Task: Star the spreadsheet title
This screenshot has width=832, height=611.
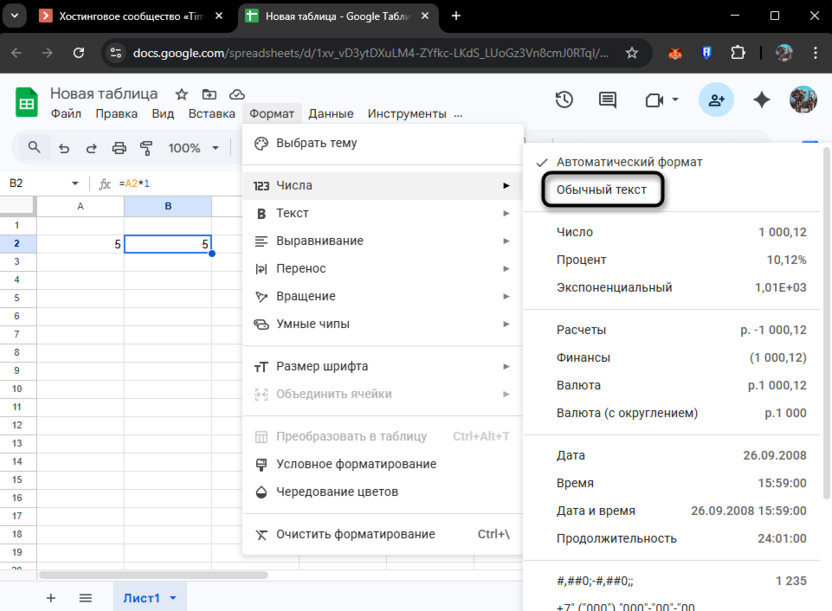Action: click(181, 94)
